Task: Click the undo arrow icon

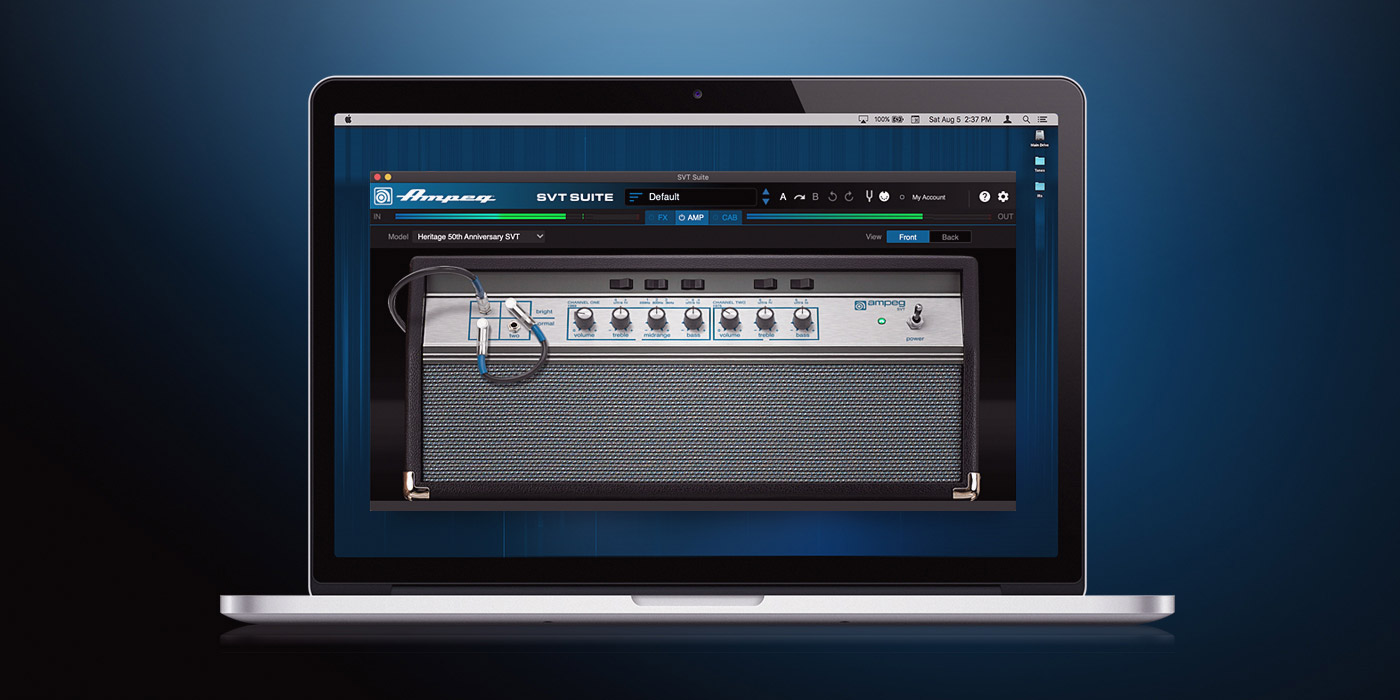Action: pos(832,197)
